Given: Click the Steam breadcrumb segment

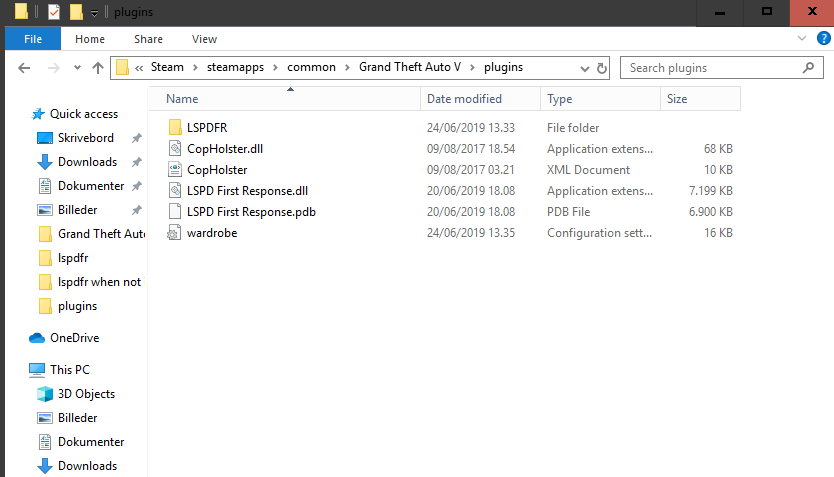Looking at the screenshot, I should [167, 67].
